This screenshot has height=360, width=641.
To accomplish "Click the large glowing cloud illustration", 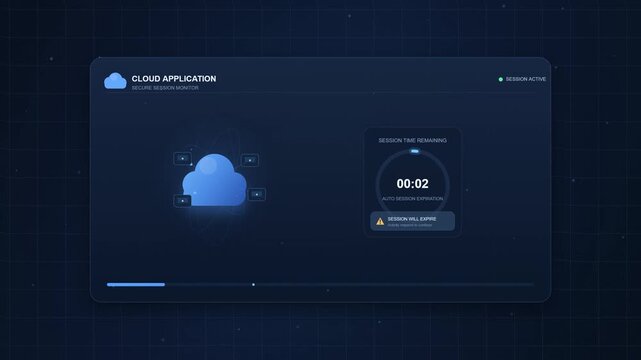I will click(214, 180).
